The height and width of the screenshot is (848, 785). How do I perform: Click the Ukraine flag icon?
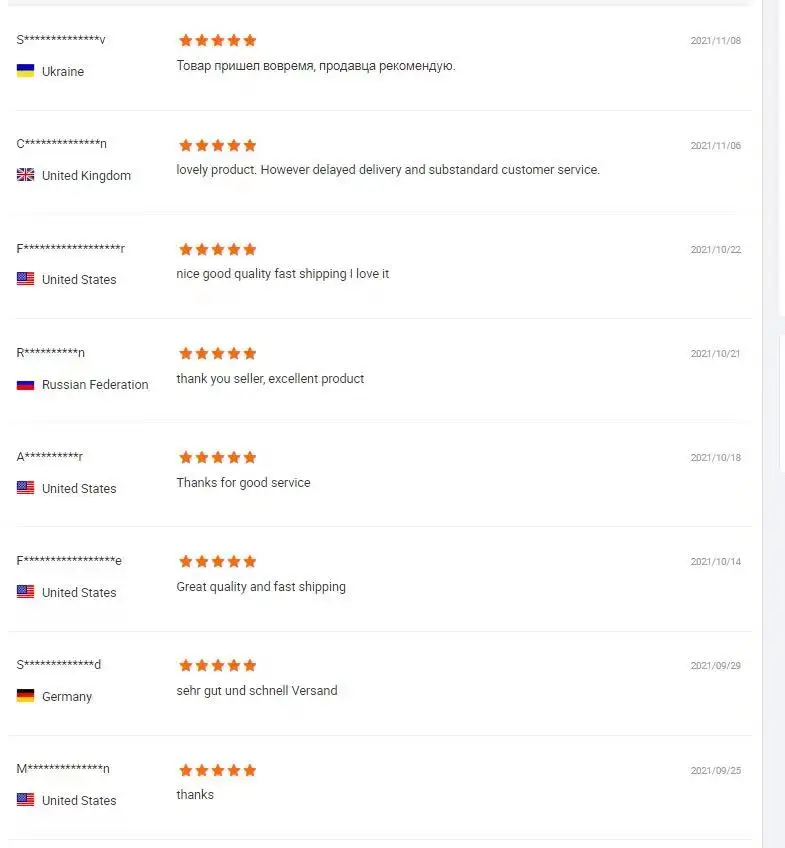pyautogui.click(x=25, y=71)
